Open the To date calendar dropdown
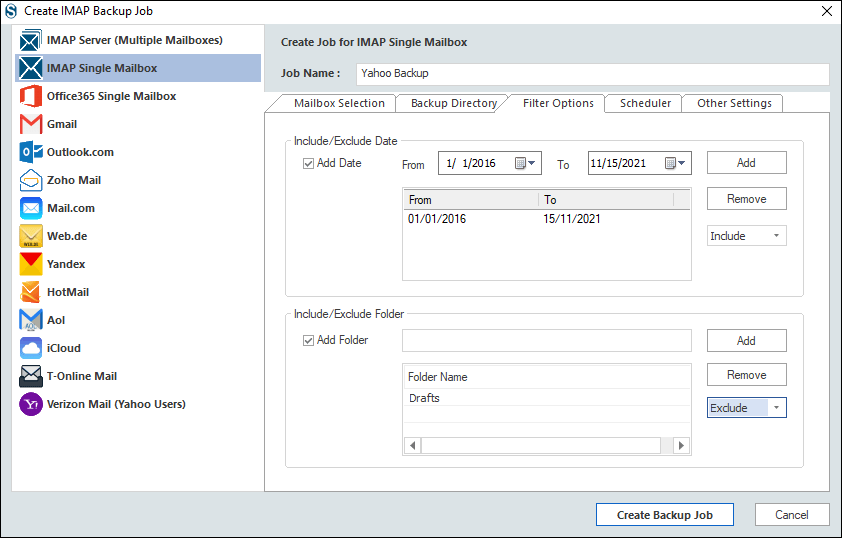The width and height of the screenshot is (842, 538). [x=675, y=163]
